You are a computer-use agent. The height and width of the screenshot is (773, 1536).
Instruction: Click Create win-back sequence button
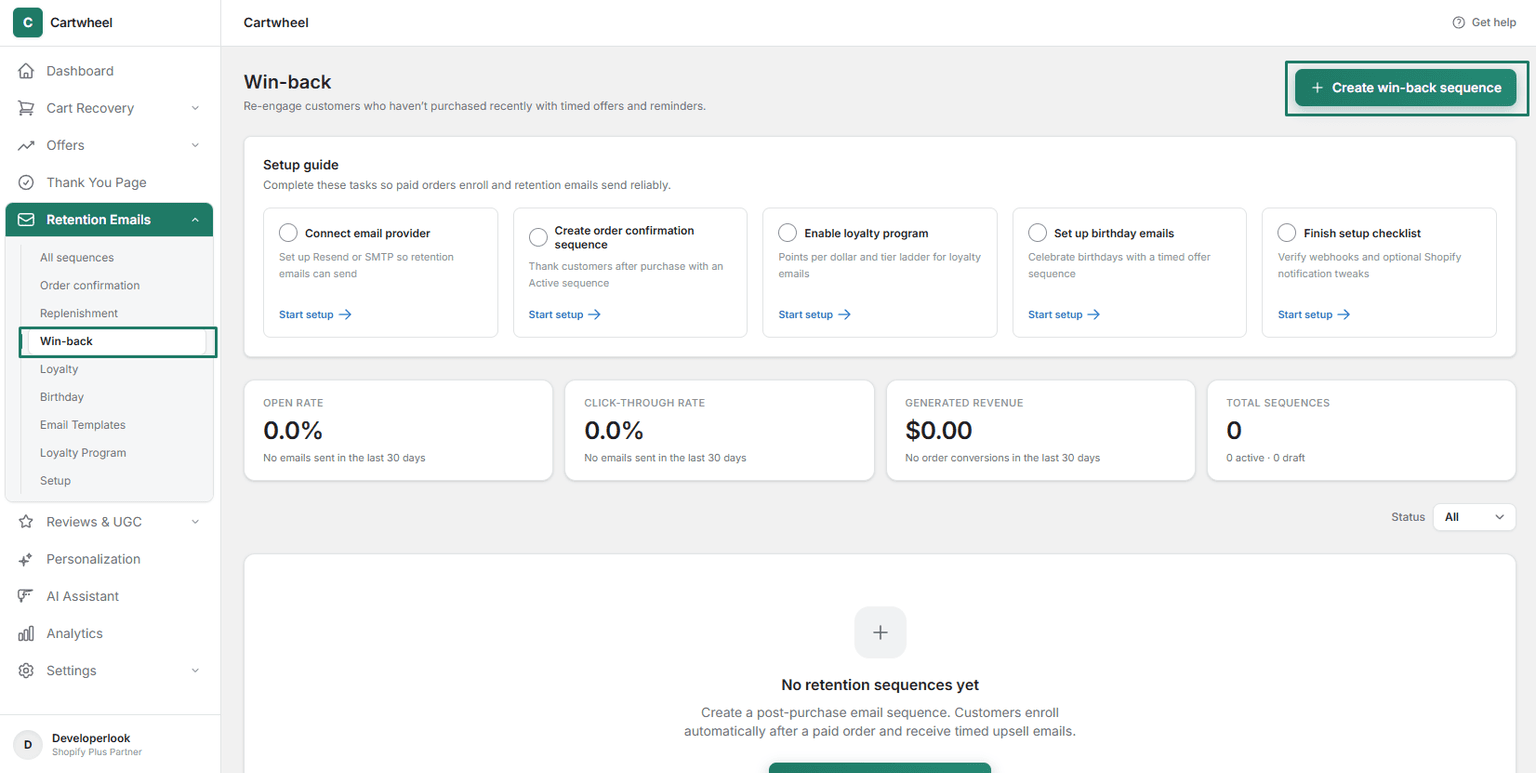click(1406, 88)
